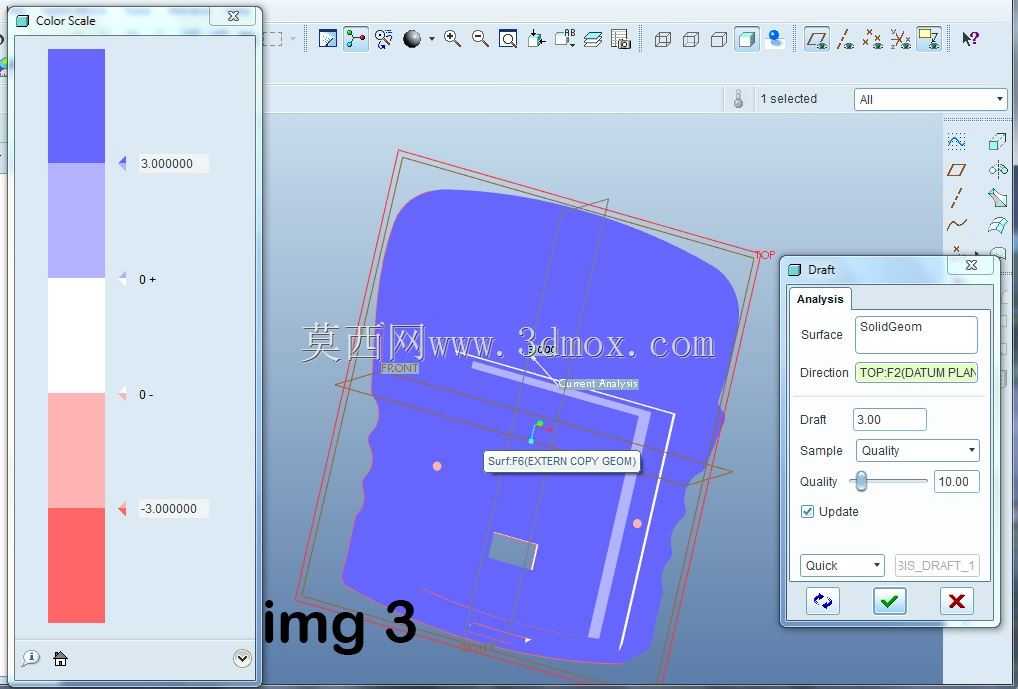Click the Datum Axis tool
Screen dimensions: 1018x689
pos(956,197)
